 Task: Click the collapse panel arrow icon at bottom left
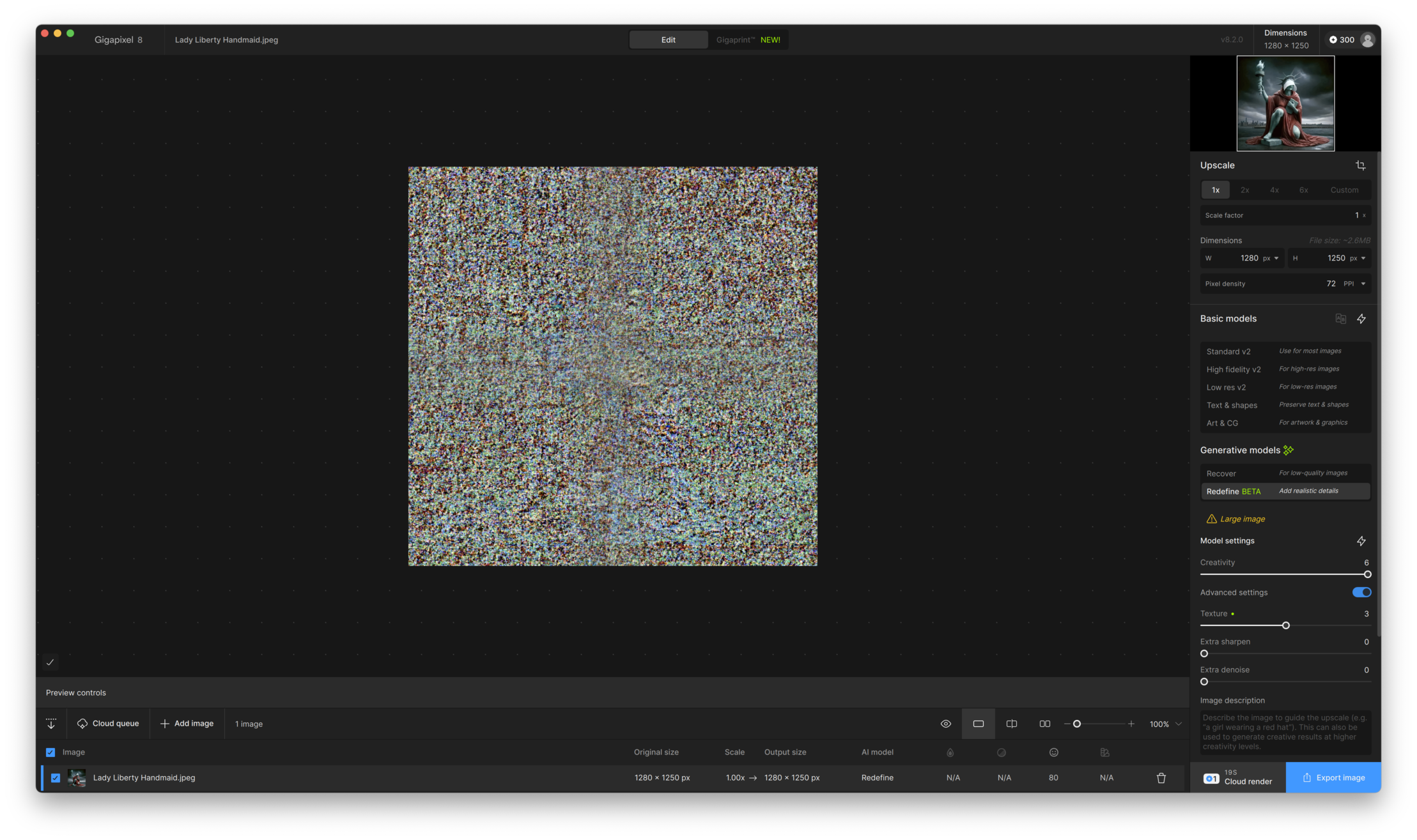pos(51,724)
